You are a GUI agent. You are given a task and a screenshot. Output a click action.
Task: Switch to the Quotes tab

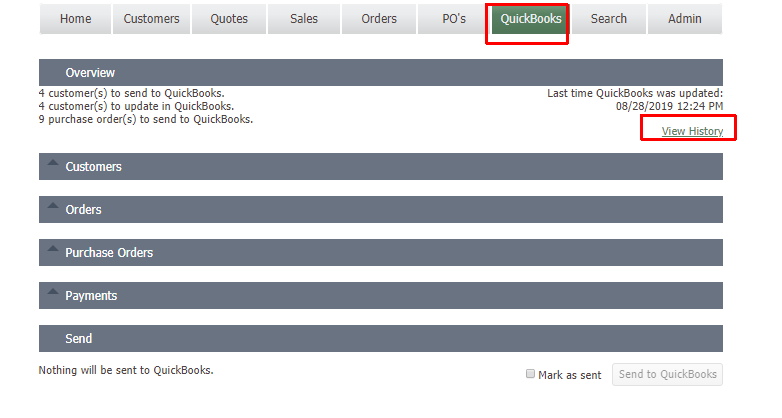pyautogui.click(x=229, y=19)
